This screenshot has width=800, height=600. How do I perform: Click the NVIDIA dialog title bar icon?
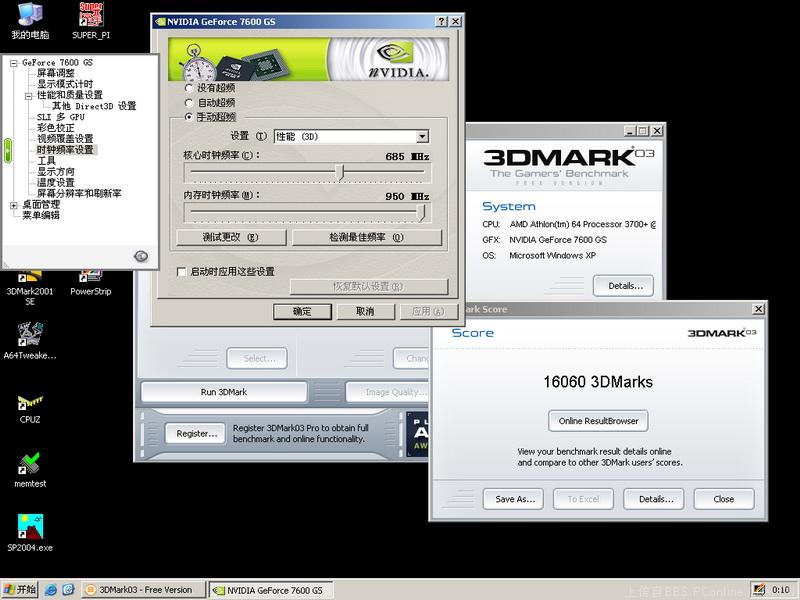(160, 22)
